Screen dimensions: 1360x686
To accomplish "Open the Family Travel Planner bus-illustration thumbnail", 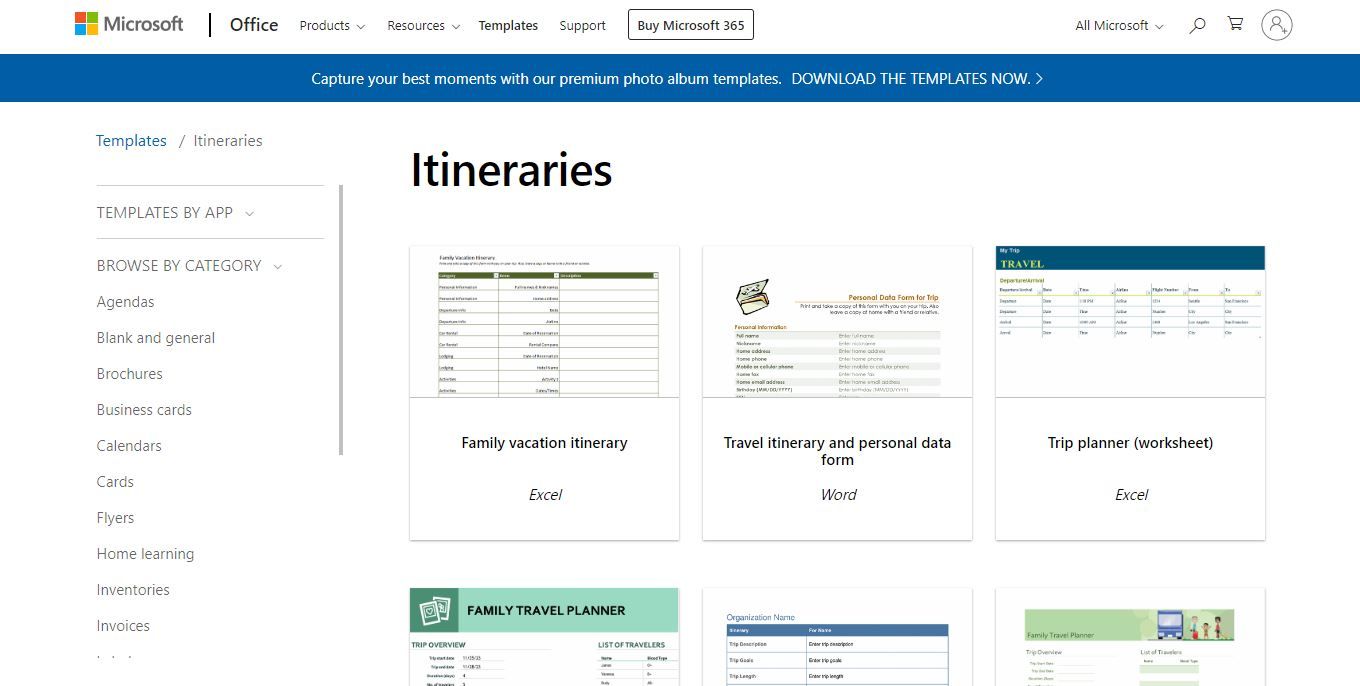I will click(x=1131, y=637).
